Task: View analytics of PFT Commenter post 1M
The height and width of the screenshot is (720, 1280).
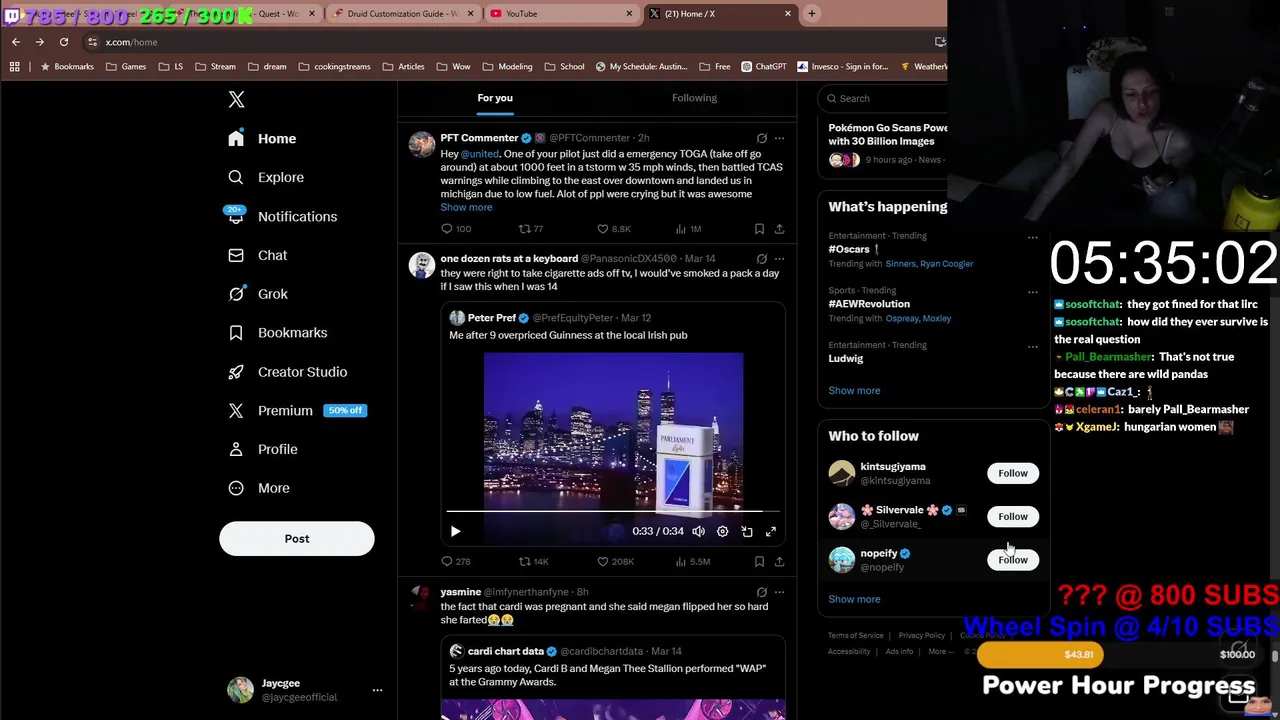Action: pos(688,229)
